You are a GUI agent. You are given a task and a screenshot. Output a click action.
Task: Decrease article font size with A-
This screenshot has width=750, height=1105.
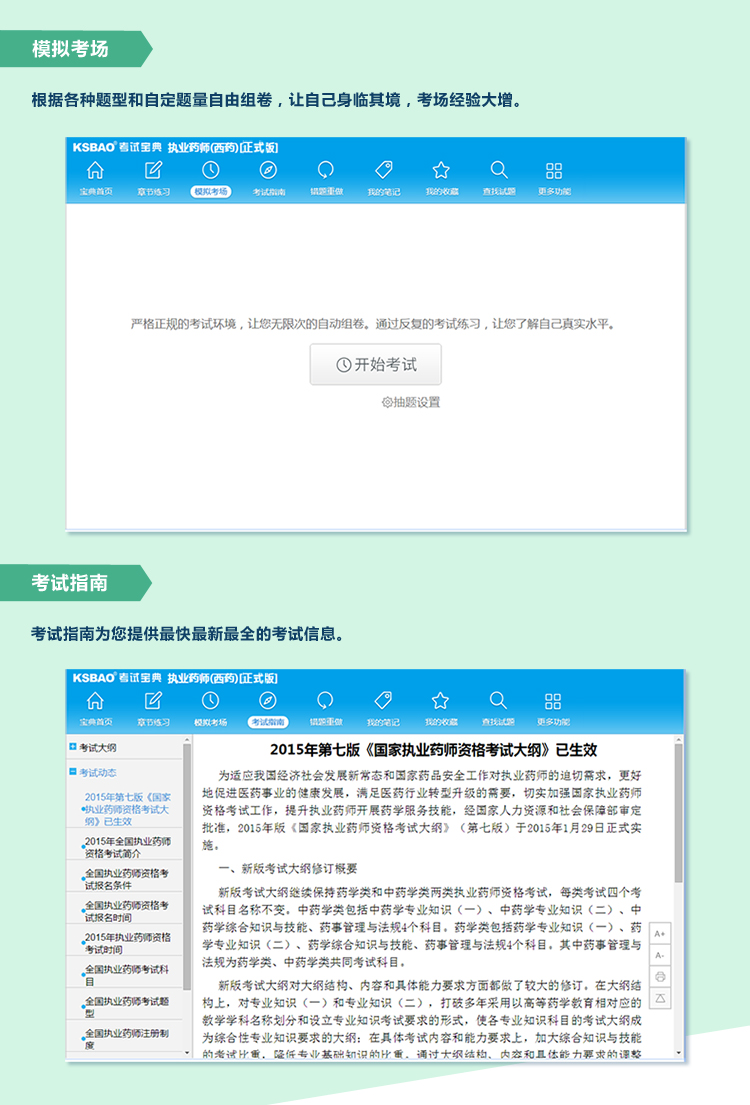click(660, 955)
